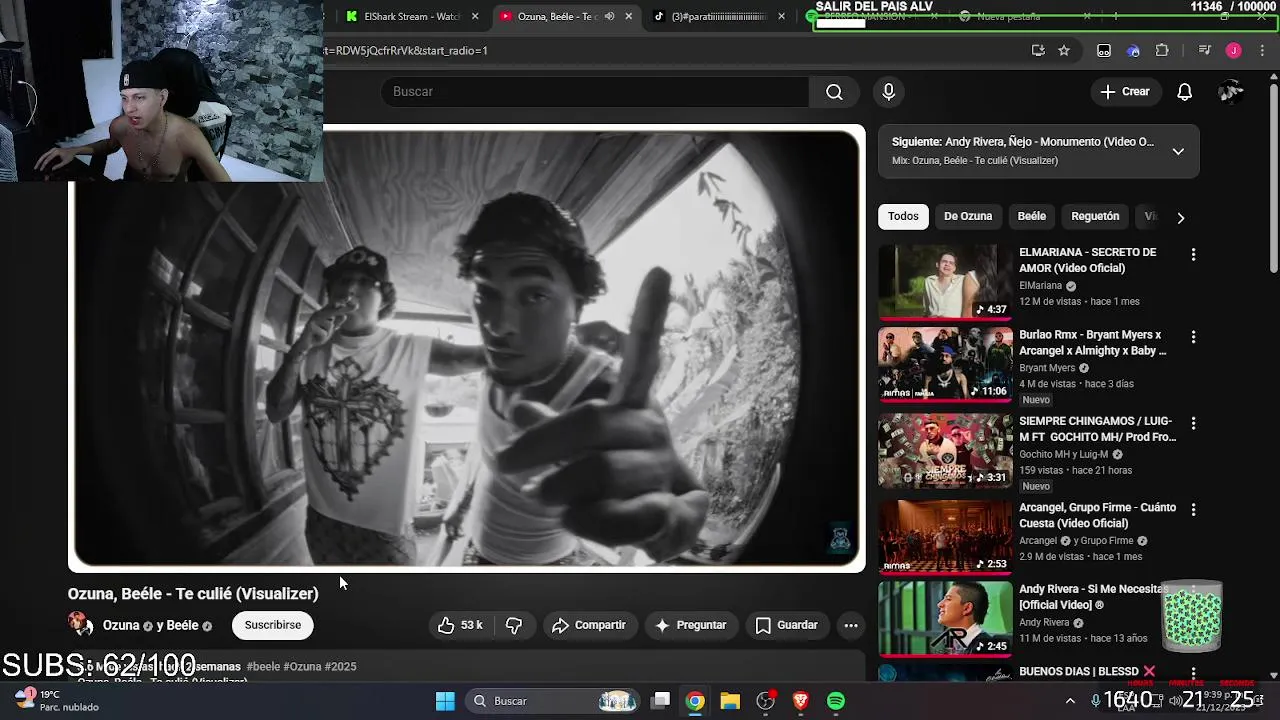
Task: Open YouTube notifications bell
Action: pyautogui.click(x=1184, y=92)
